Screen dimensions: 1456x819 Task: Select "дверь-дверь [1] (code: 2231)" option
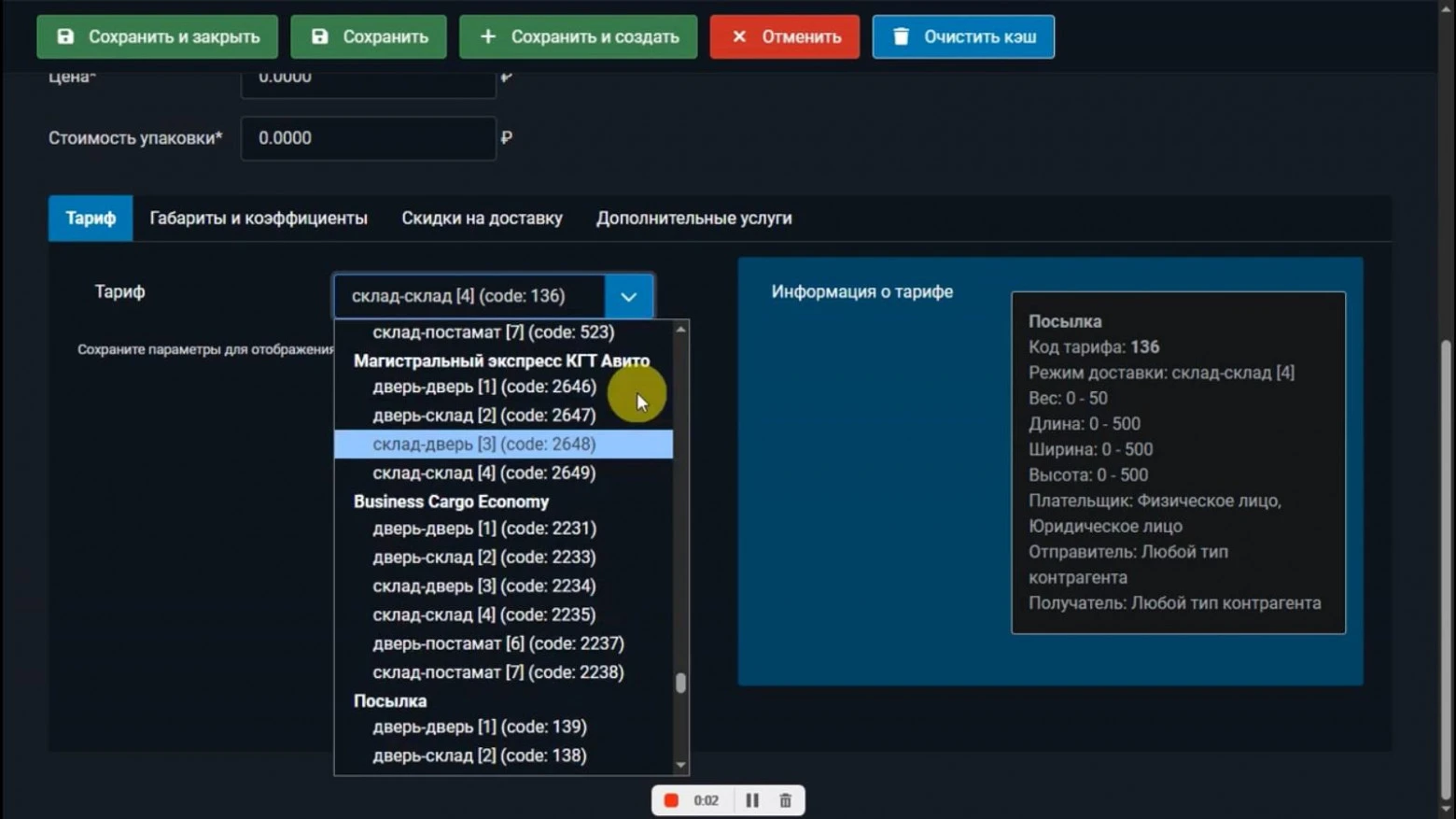(503, 529)
